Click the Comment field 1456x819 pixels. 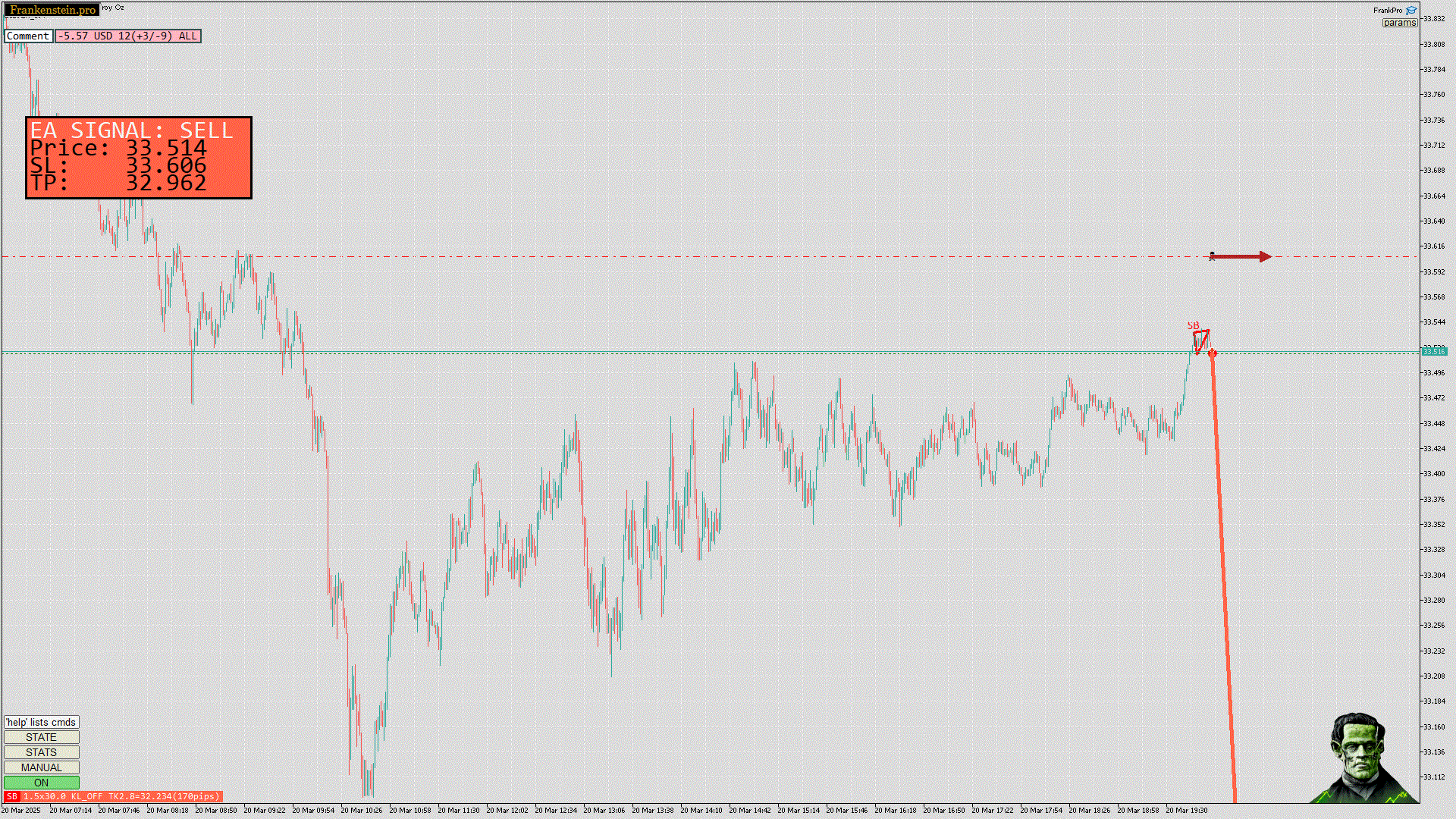click(x=28, y=36)
